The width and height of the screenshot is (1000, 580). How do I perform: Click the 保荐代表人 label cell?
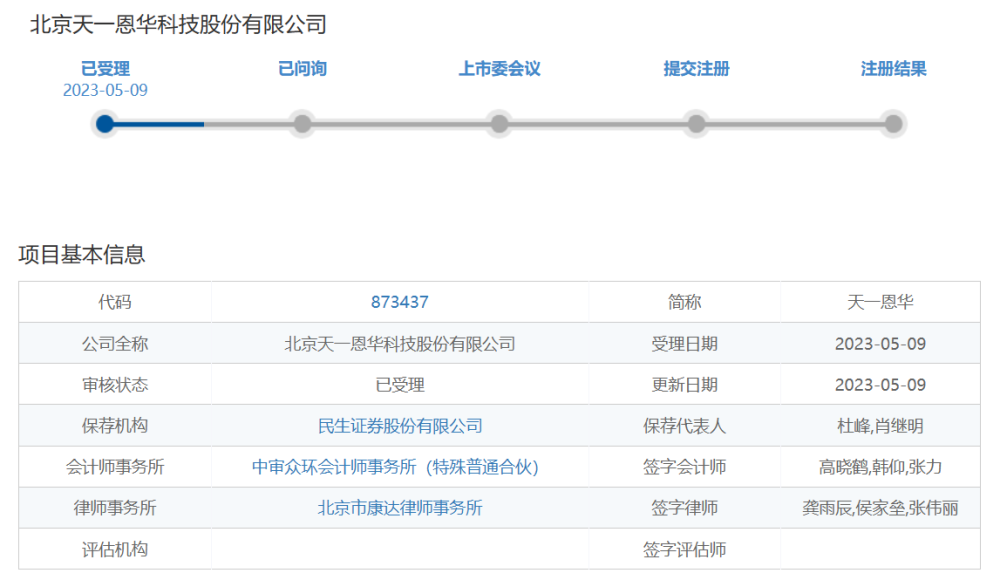coord(684,426)
